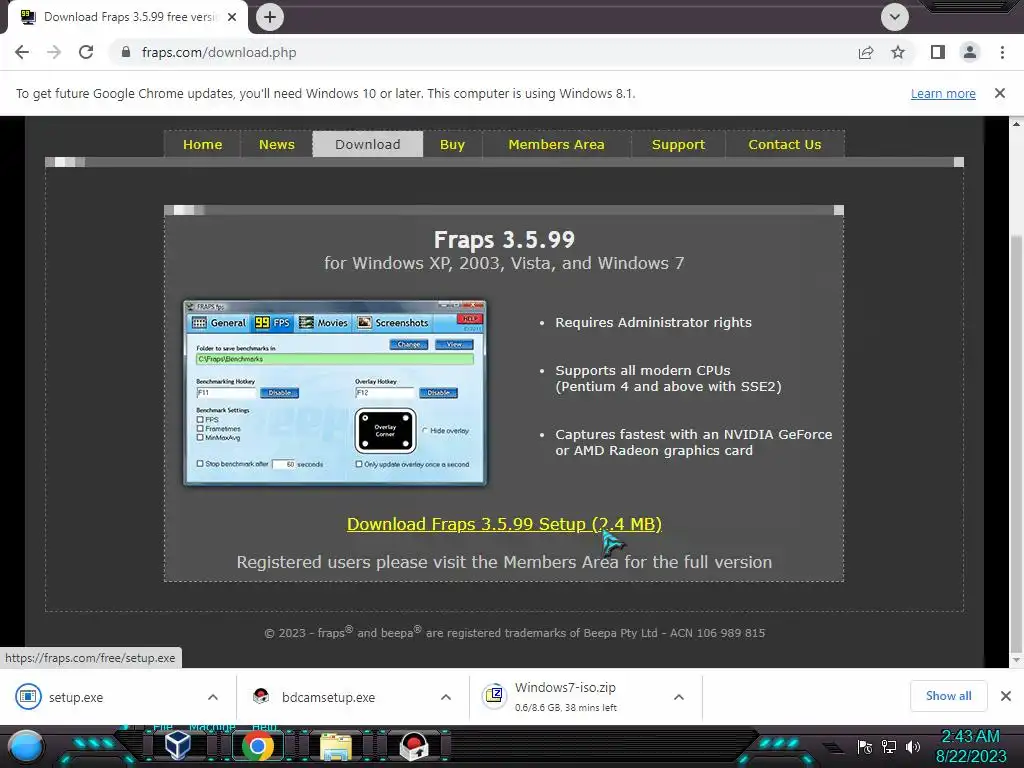The width and height of the screenshot is (1024, 768).
Task: Dismiss the Chrome update notification bar
Action: coord(1000,93)
